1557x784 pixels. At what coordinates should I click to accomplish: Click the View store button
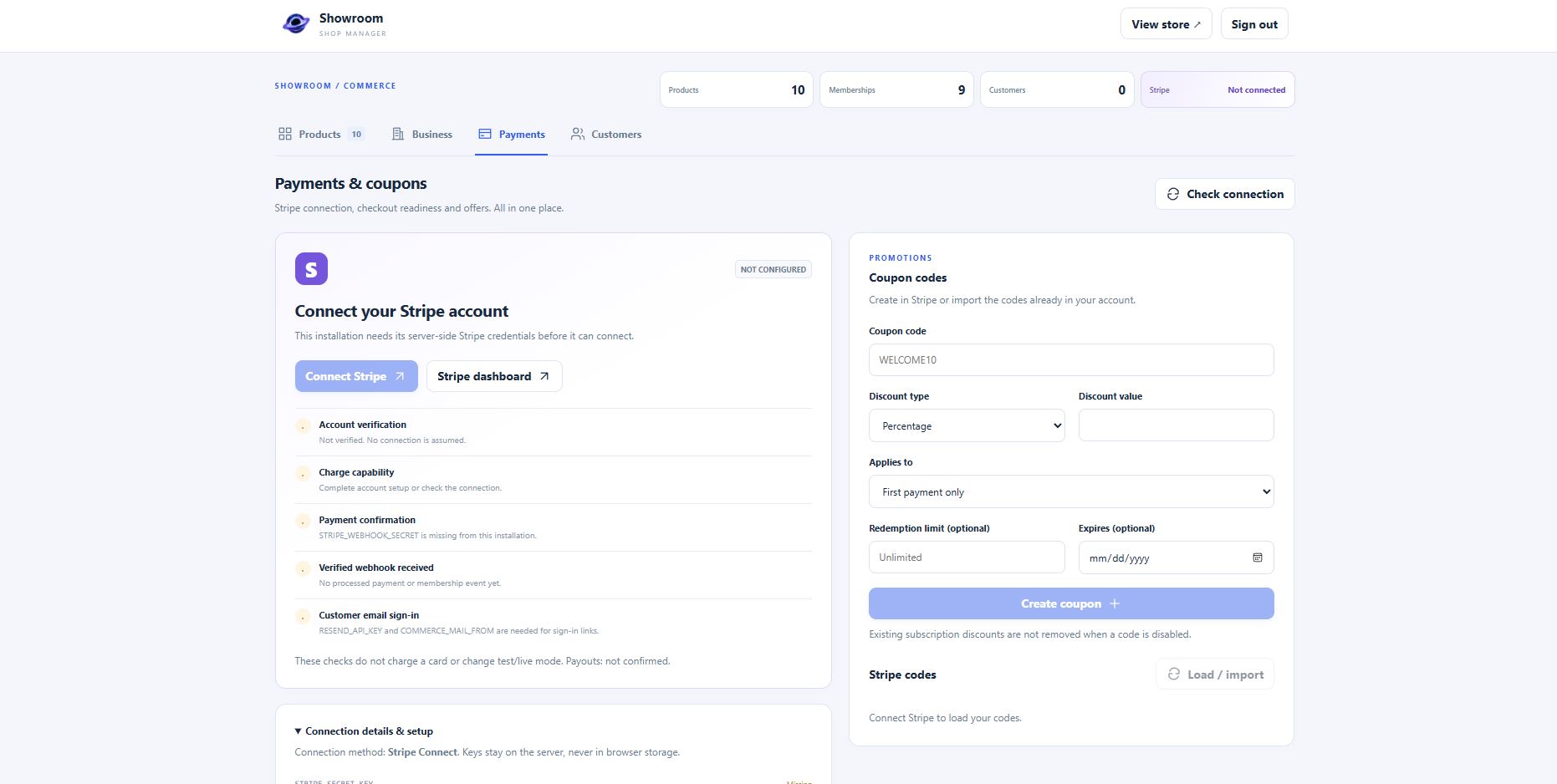click(1166, 24)
